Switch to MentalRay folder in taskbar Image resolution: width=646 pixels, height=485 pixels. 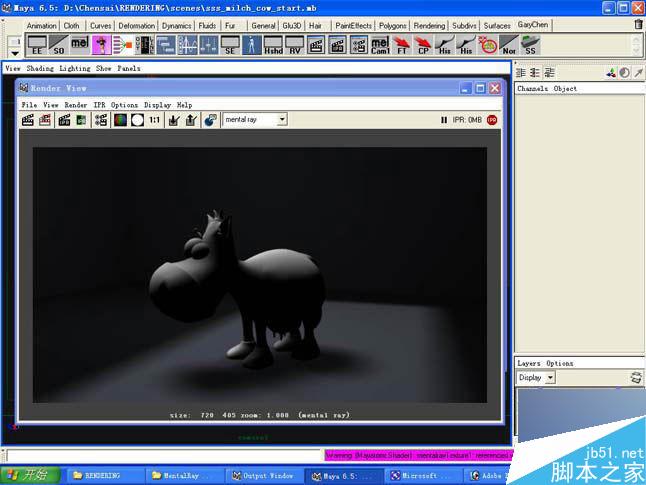184,476
